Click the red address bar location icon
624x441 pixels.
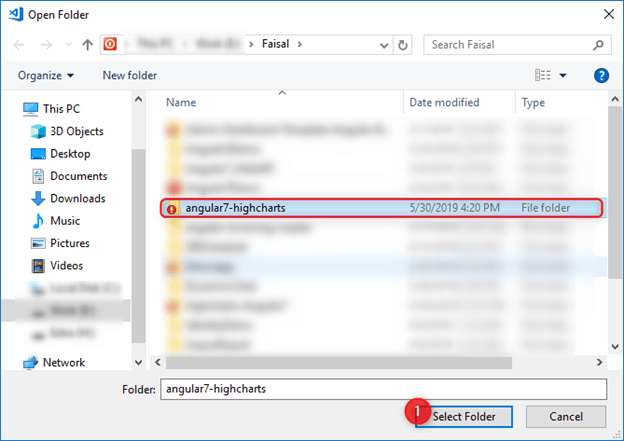[x=110, y=44]
